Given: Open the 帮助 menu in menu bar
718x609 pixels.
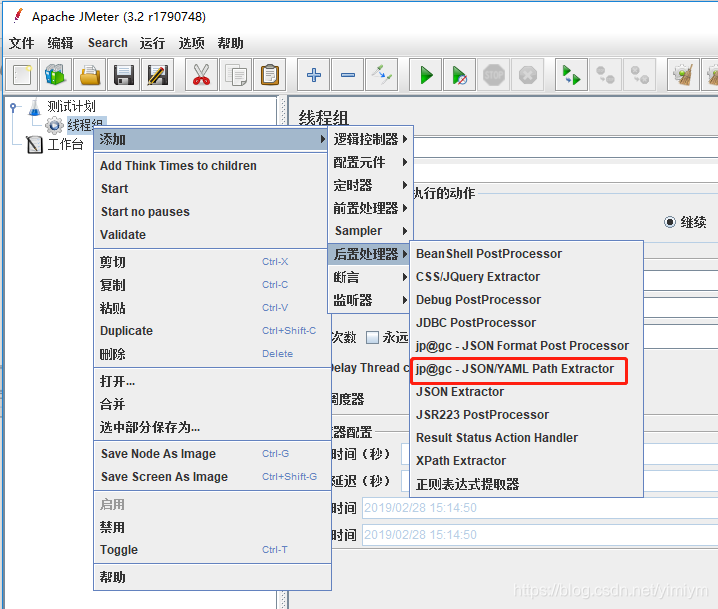Looking at the screenshot, I should pyautogui.click(x=230, y=43).
